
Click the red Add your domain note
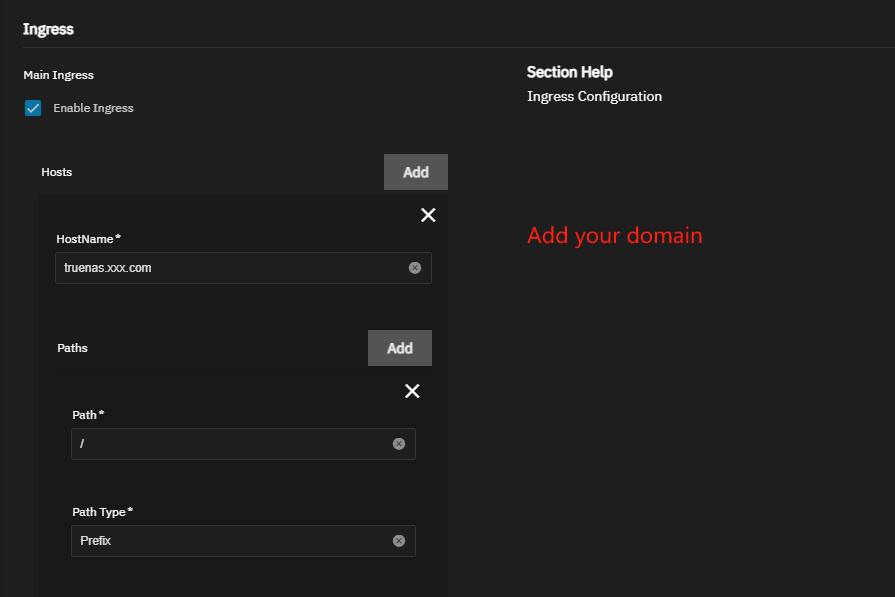(x=614, y=236)
